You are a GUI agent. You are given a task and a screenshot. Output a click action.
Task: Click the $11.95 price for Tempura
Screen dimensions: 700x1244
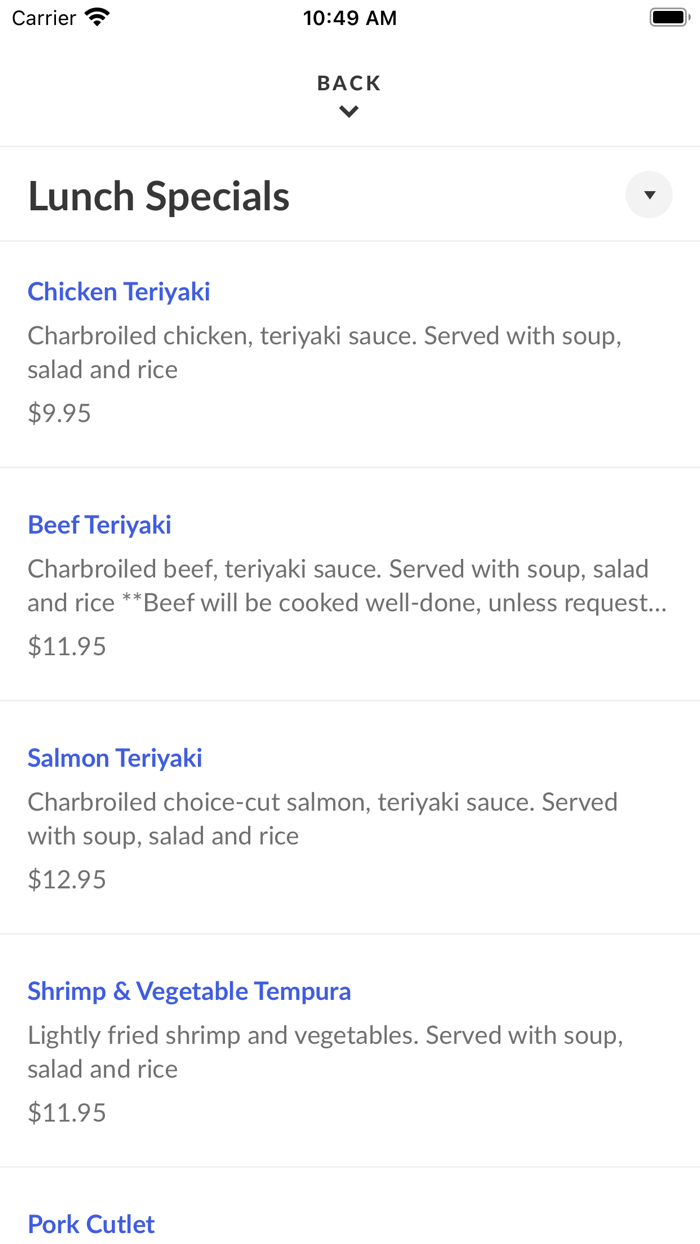[x=66, y=1112]
